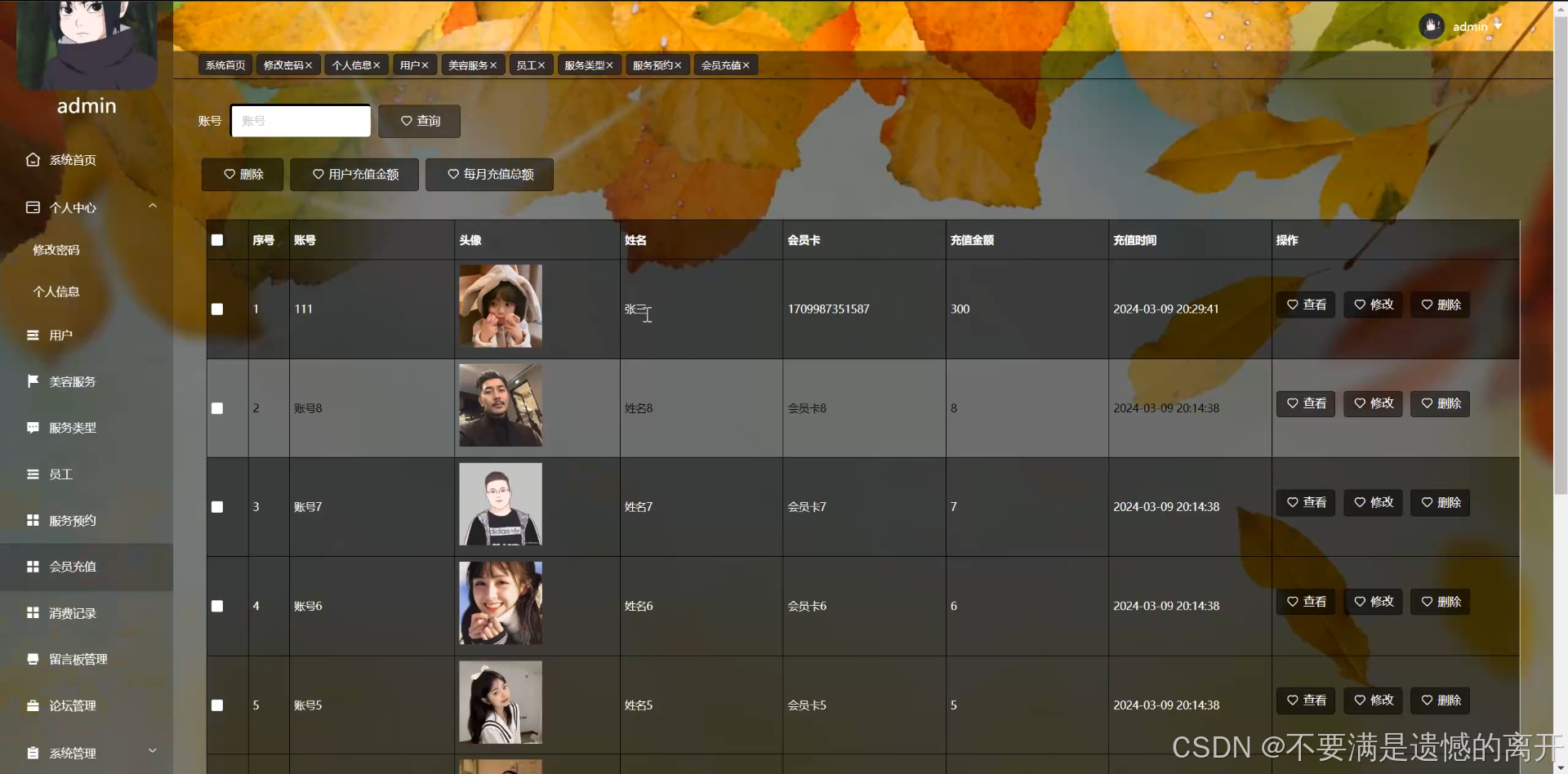Close the 会员充值 tab with its X
The image size is (1568, 774).
(x=746, y=65)
